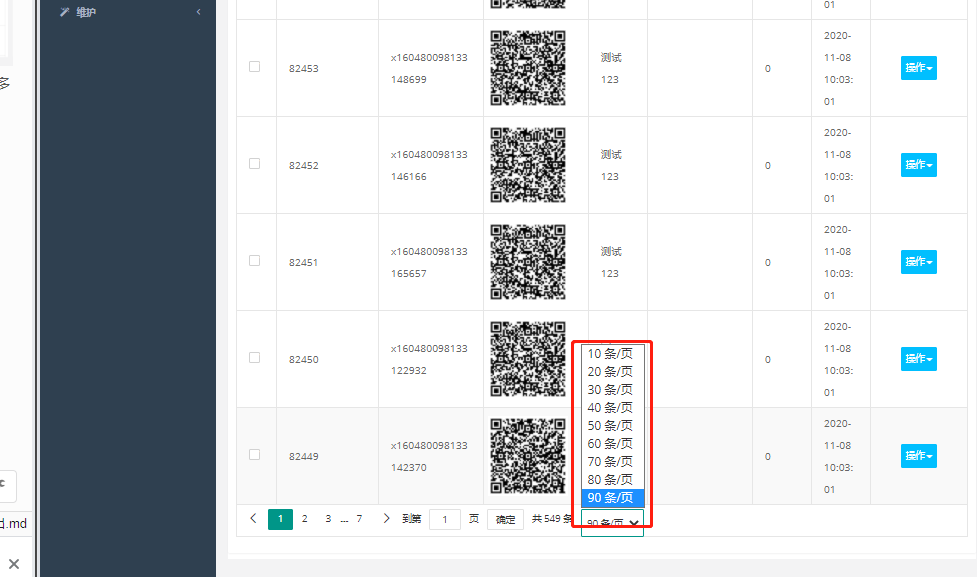View QR code thumbnail of row 82449
The image size is (977, 577).
(528, 456)
